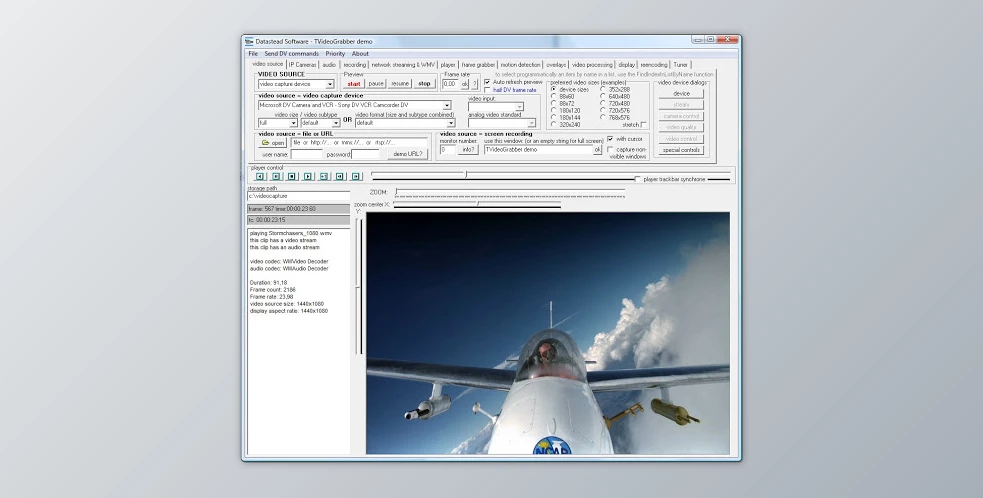Click the TVideoGrabber title bar icon
This screenshot has width=983, height=498.
click(x=249, y=41)
